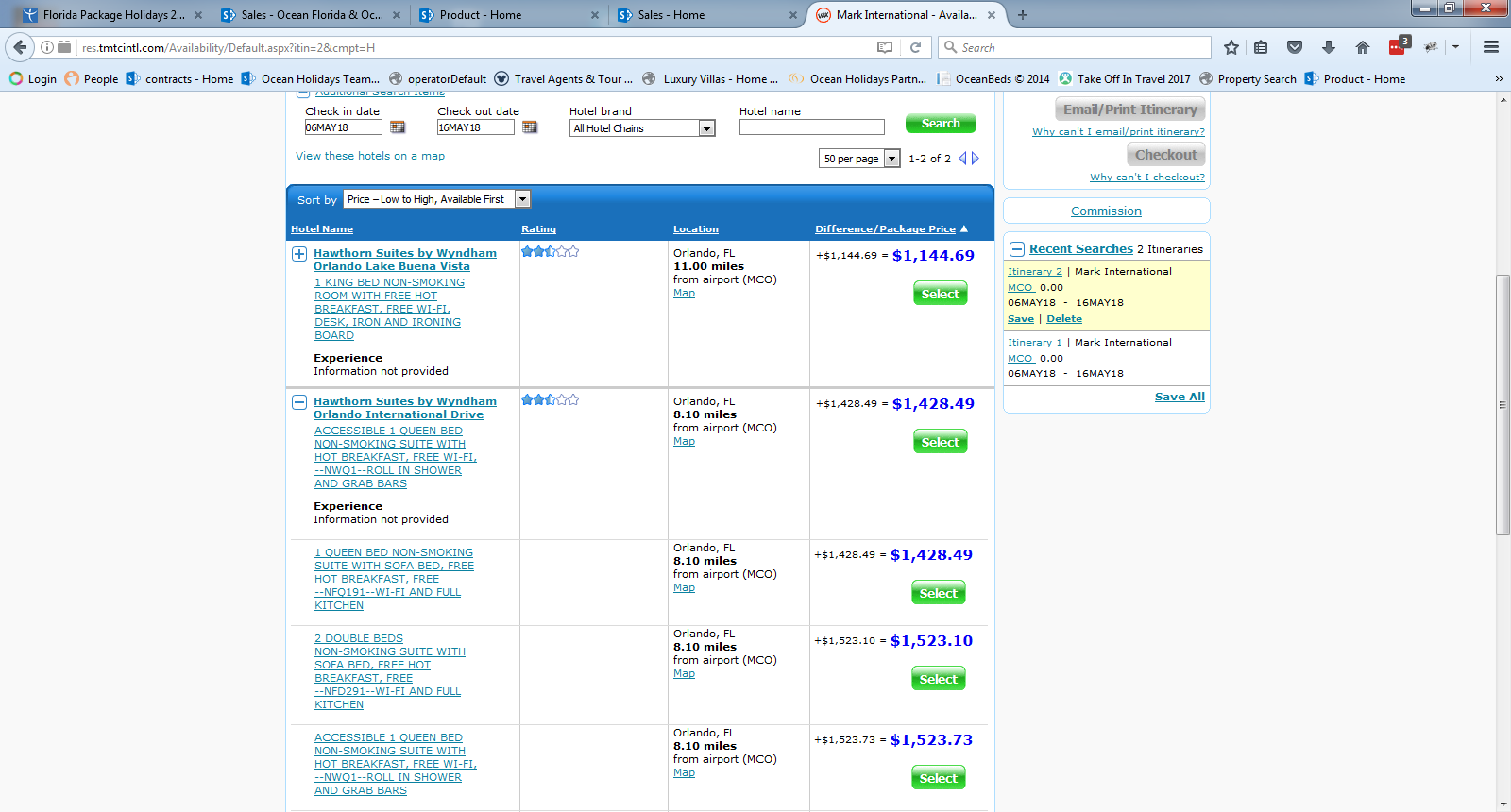This screenshot has width=1511, height=812.
Task: Select the $1,523.10 room option
Action: tap(939, 679)
